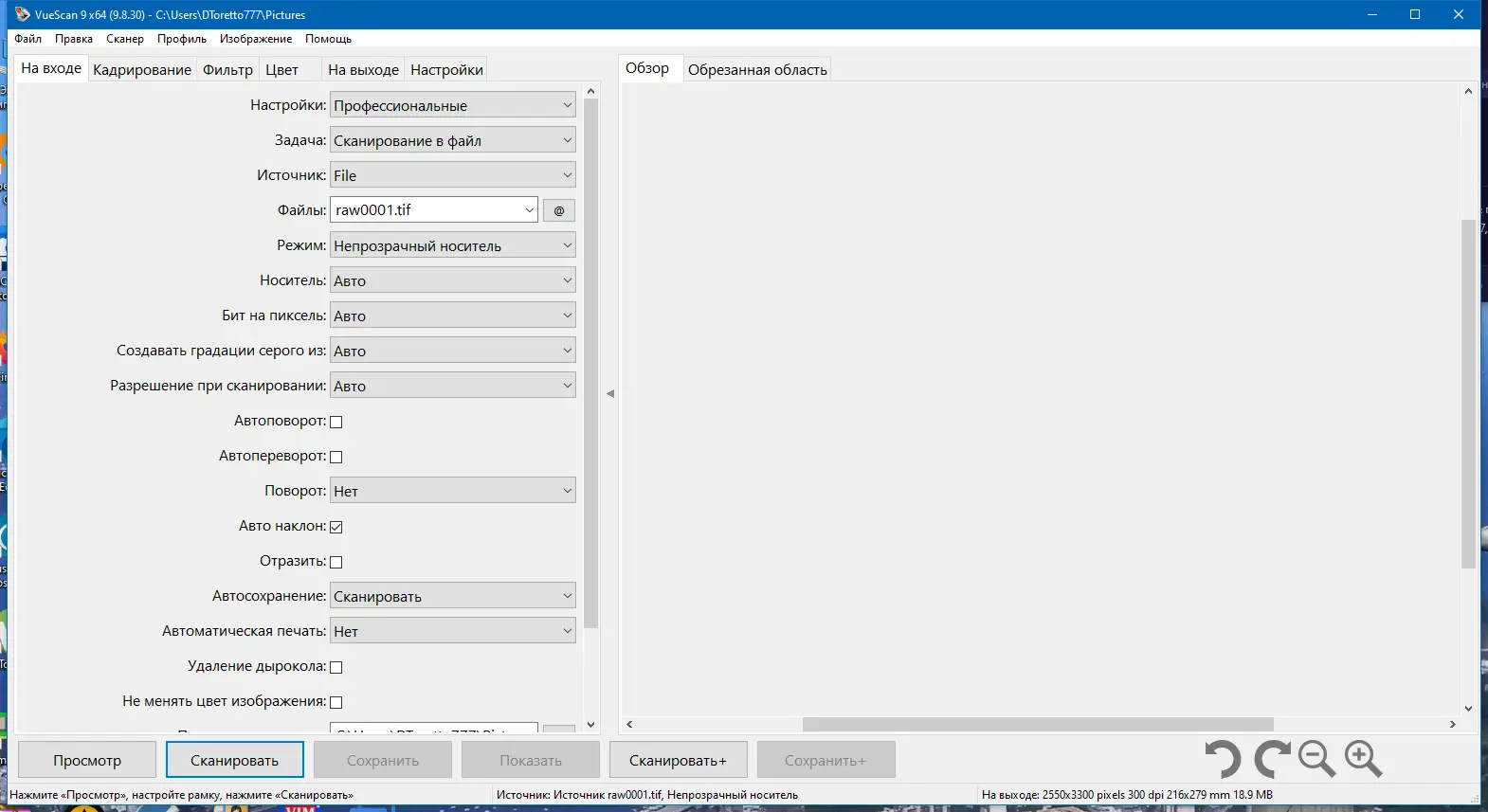This screenshot has height=812, width=1488.
Task: Click preview scroll left arrow
Action: (629, 724)
